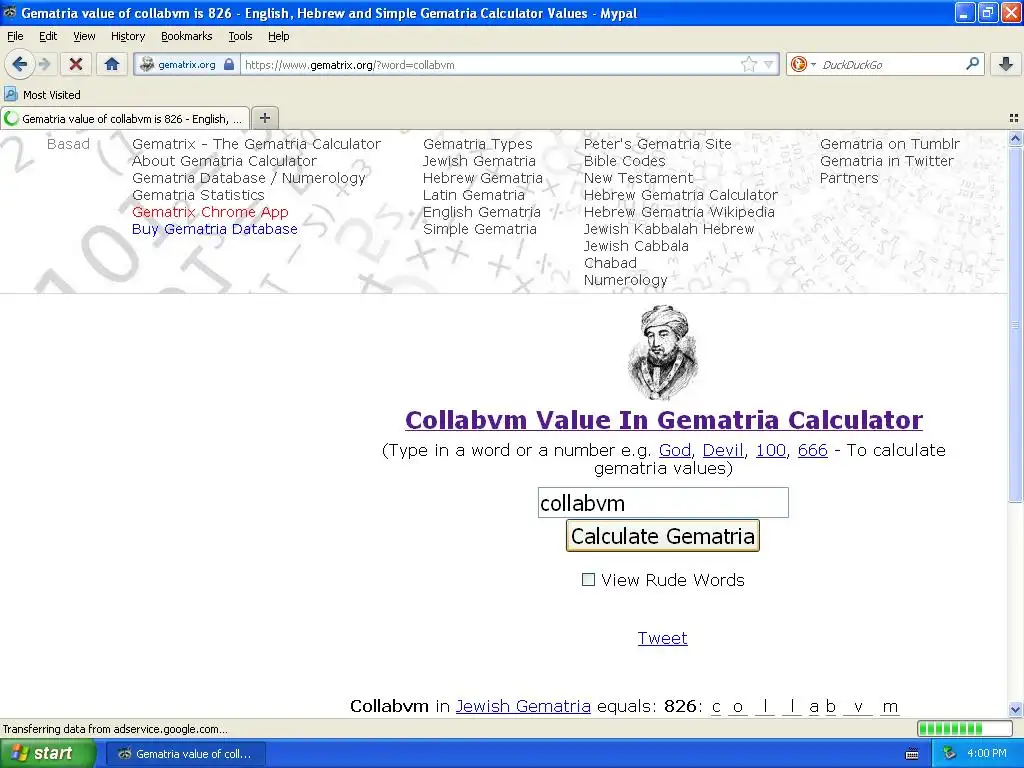Click the search magnifier icon
1024x768 pixels.
(x=972, y=64)
